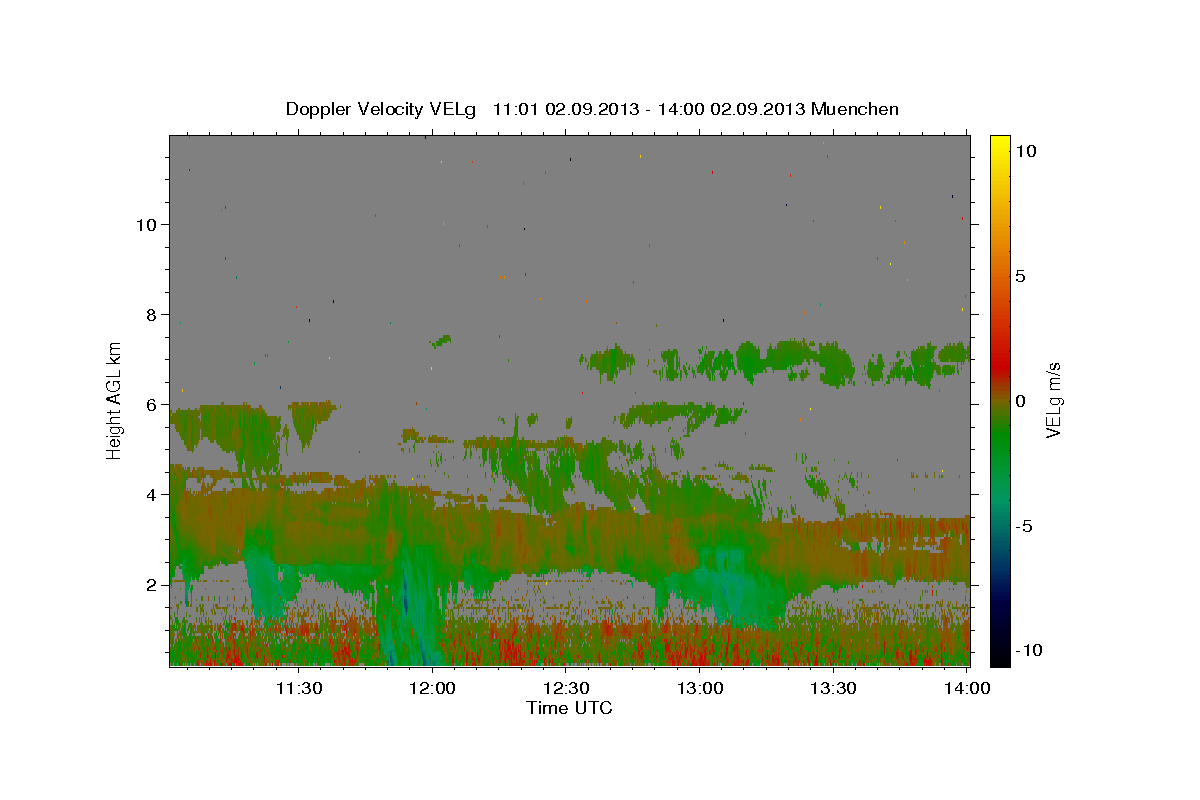Click the height axis label '6'

pyautogui.click(x=151, y=405)
